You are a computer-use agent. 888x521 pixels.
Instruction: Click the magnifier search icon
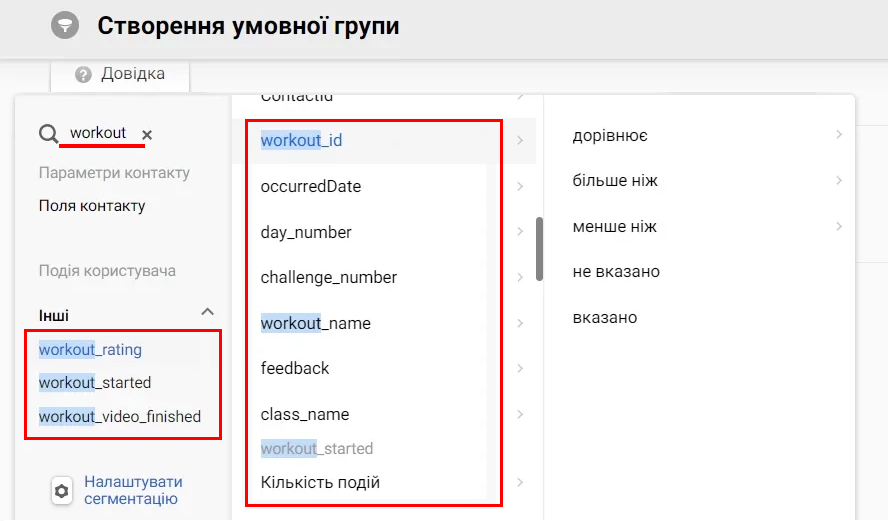[x=49, y=134]
